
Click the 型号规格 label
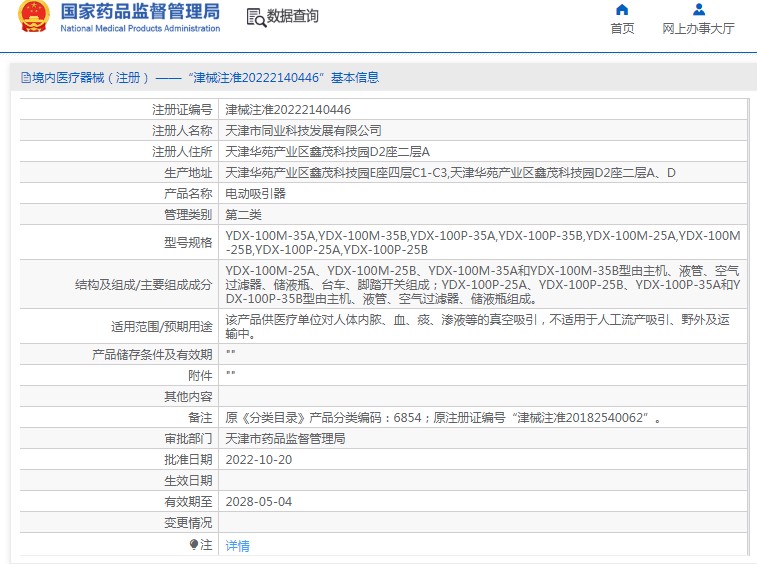pyautogui.click(x=188, y=242)
